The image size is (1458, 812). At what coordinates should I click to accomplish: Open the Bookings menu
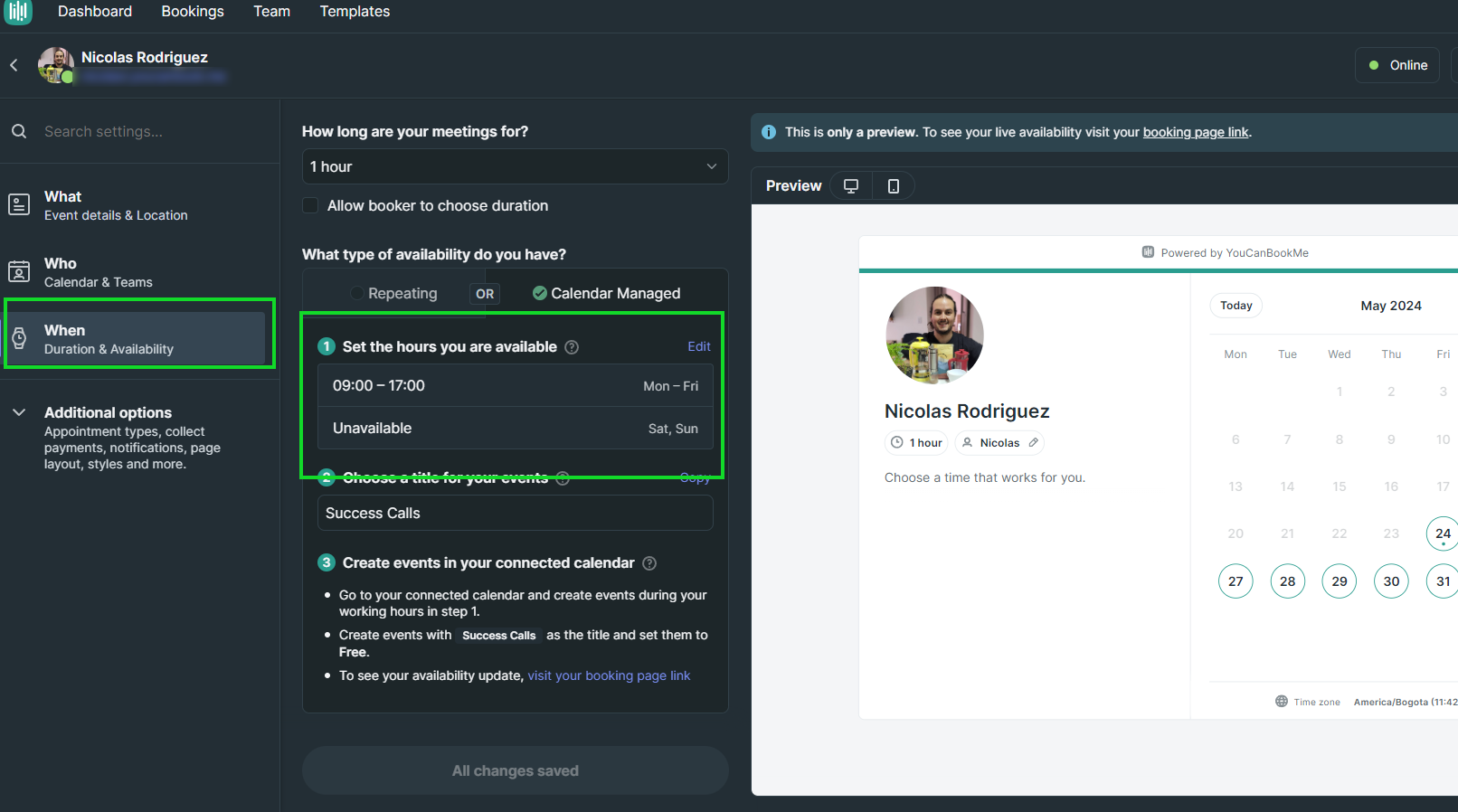(193, 12)
